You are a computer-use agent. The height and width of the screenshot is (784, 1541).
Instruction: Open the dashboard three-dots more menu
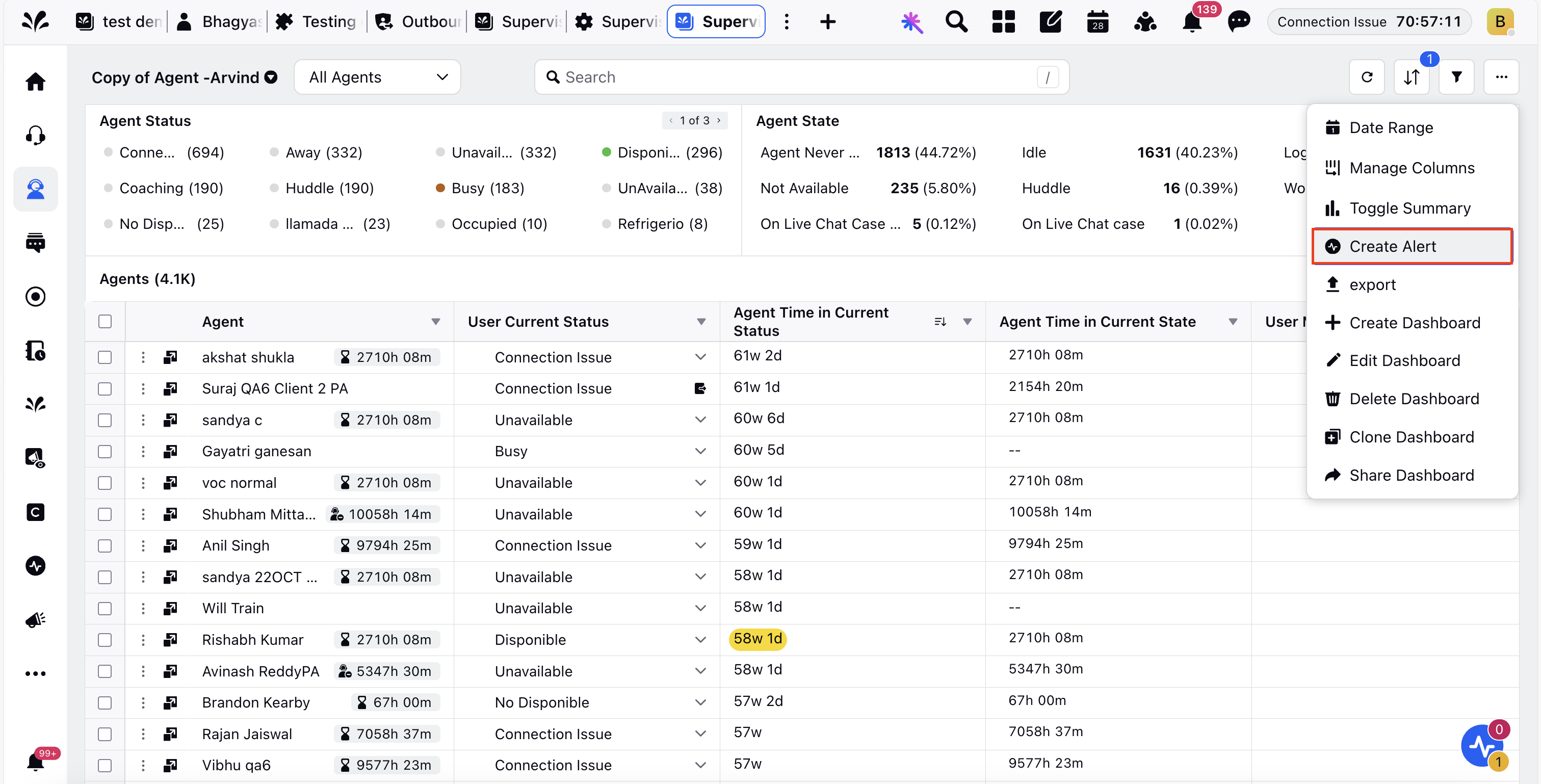pos(1502,77)
